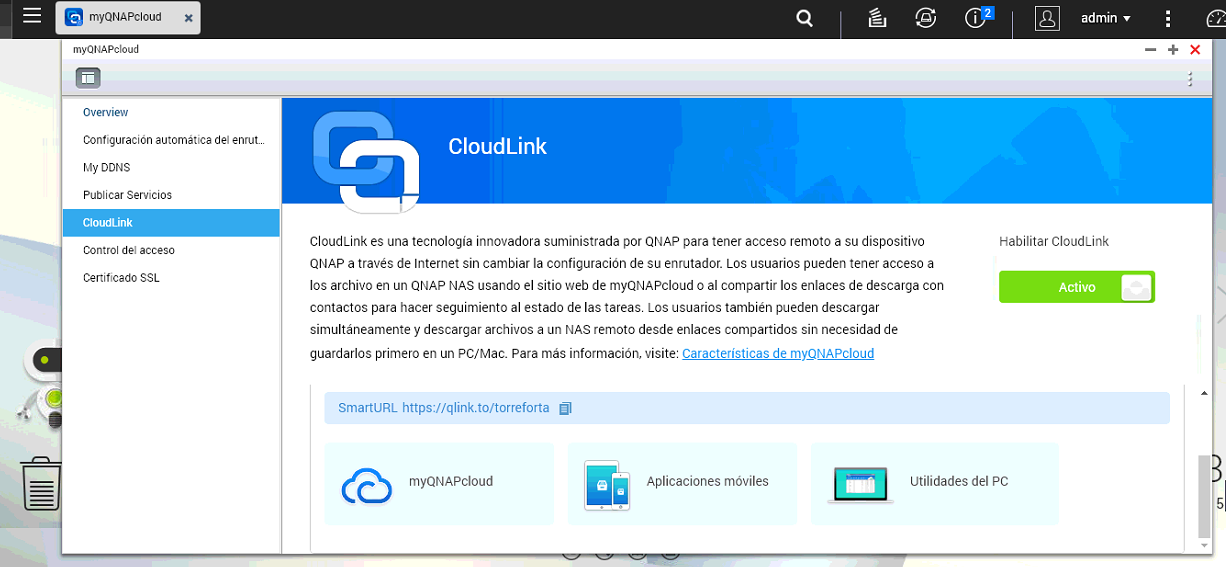Click the SmartURL qlink.to/torreforta address

476,408
